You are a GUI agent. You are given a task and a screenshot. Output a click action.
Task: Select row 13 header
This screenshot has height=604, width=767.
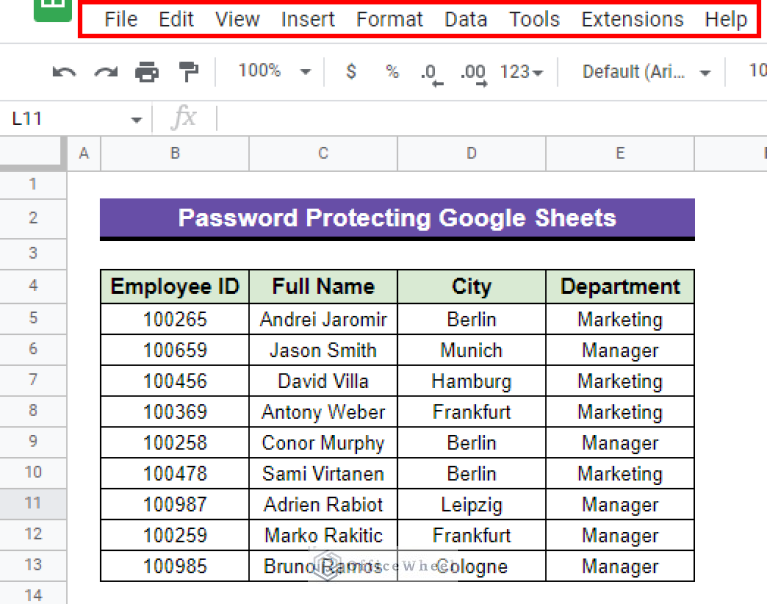(33, 565)
